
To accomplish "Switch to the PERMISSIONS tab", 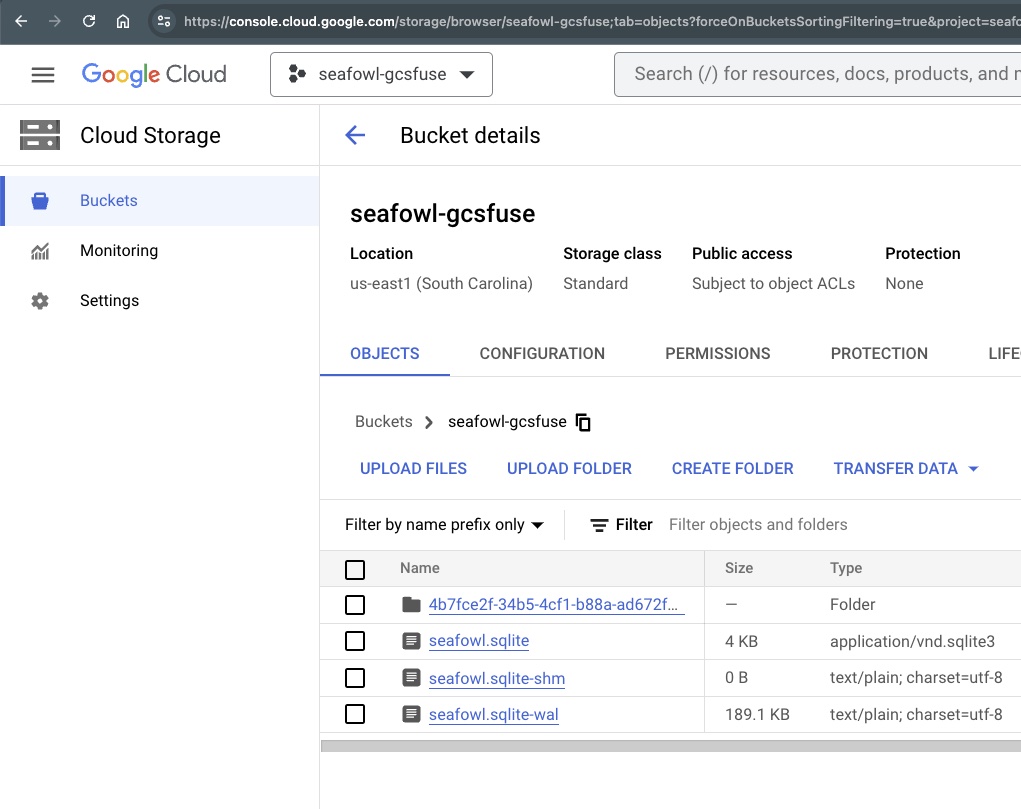I will click(718, 354).
